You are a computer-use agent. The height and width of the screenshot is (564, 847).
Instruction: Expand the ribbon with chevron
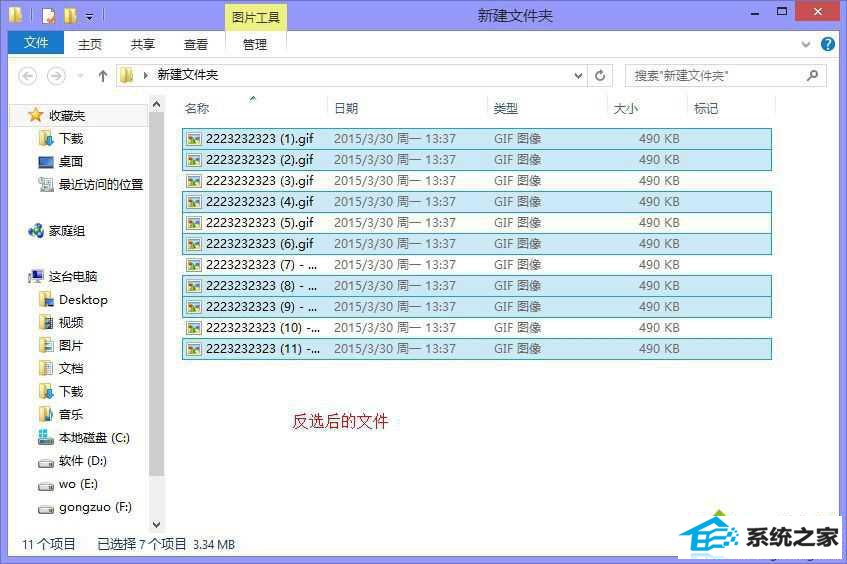coord(805,44)
